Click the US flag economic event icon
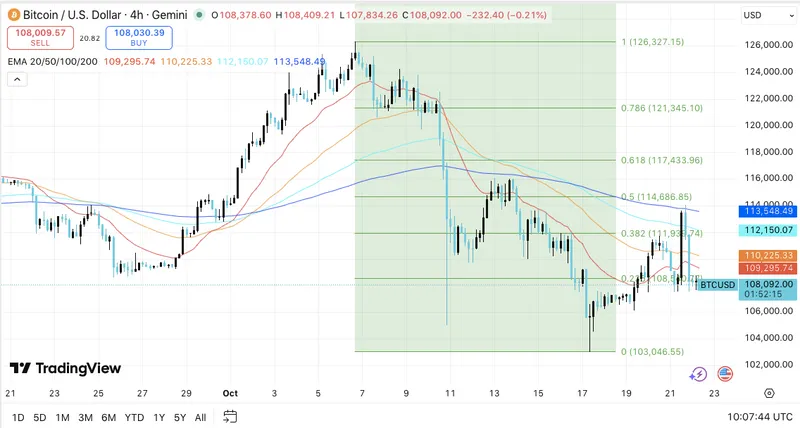Viewport: 800px width, 428px height. 723,374
